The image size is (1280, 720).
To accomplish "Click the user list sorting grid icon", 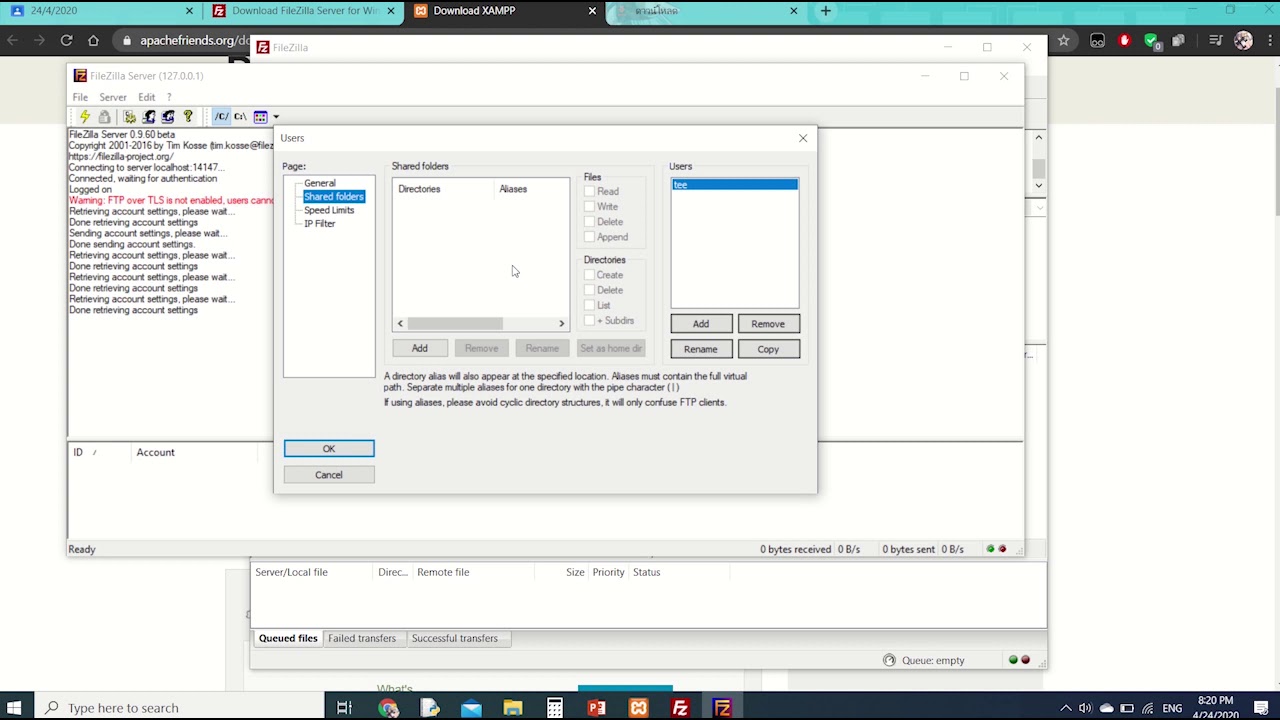I will [x=260, y=117].
